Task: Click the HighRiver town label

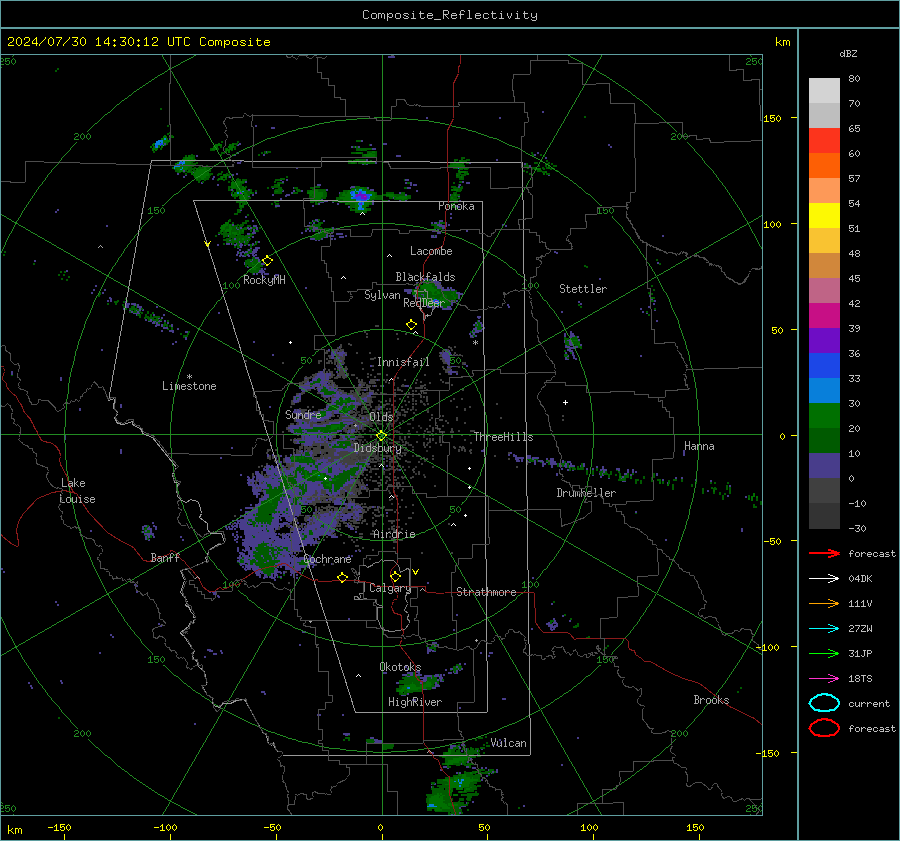Action: (415, 702)
